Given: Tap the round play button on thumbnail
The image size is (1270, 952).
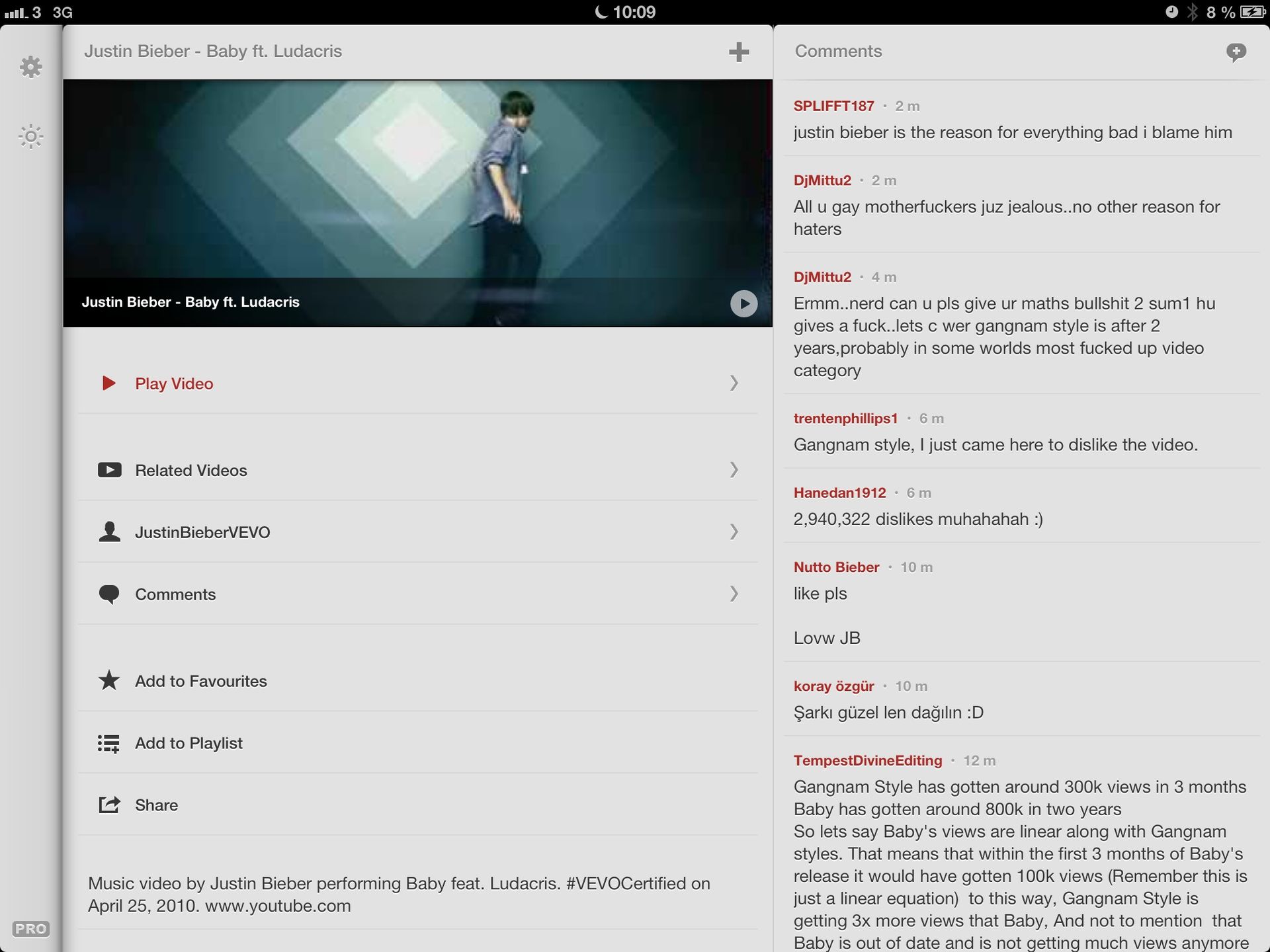Looking at the screenshot, I should 743,303.
